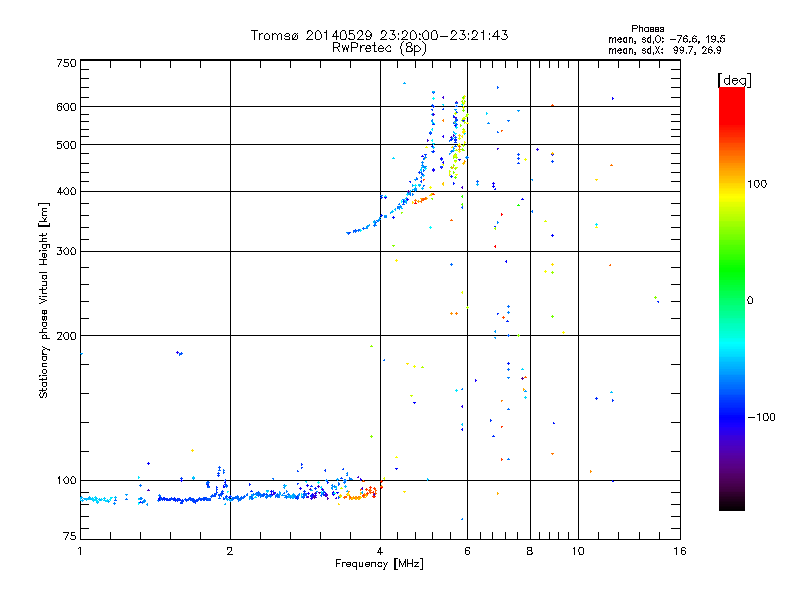Click the colorbar '0' tick label
This screenshot has height=600, width=800.
750,301
